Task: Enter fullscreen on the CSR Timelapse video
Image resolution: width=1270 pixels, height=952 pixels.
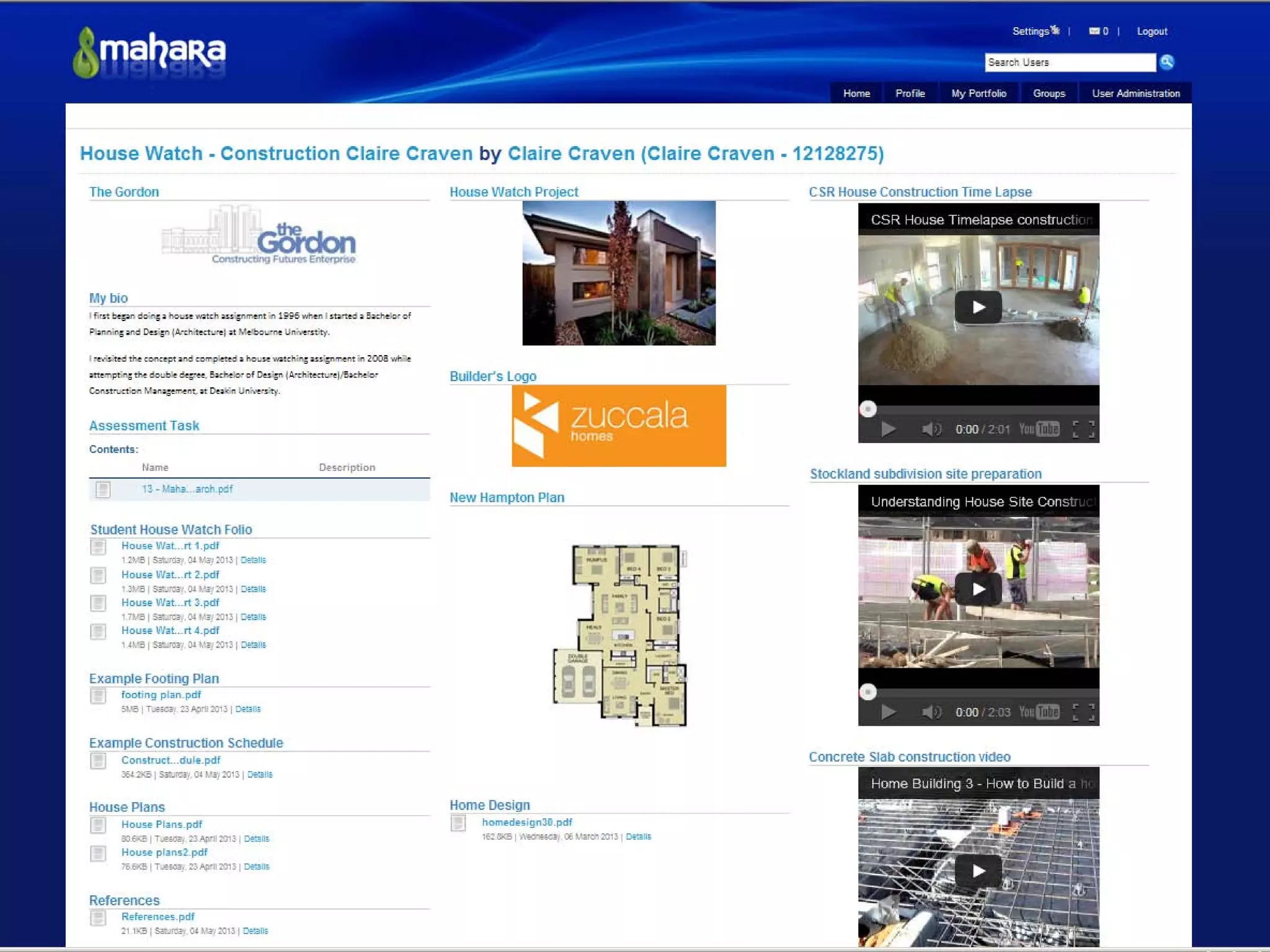Action: (x=1083, y=429)
